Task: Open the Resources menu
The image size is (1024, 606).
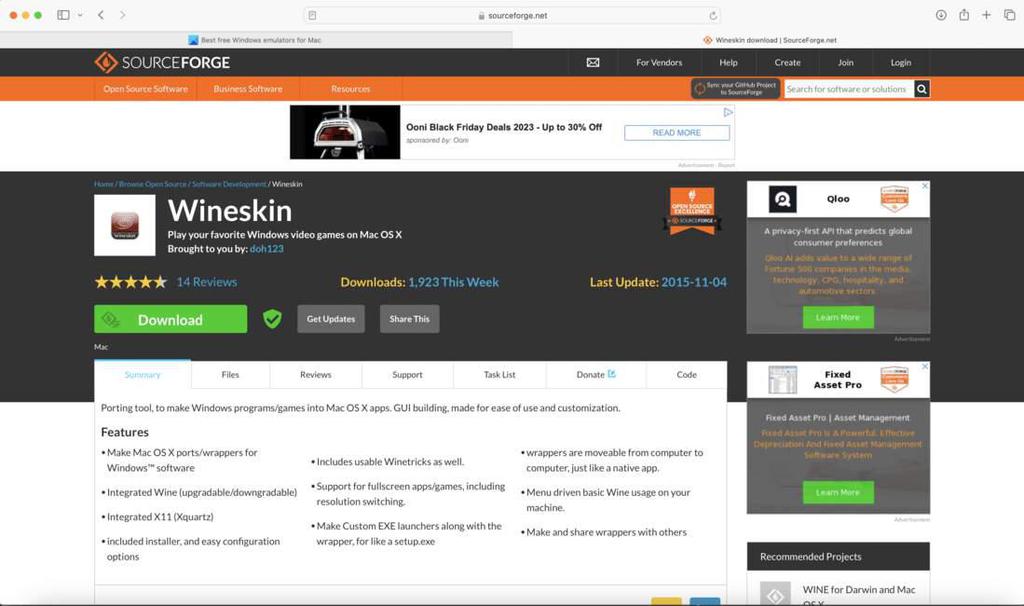Action: pyautogui.click(x=351, y=89)
